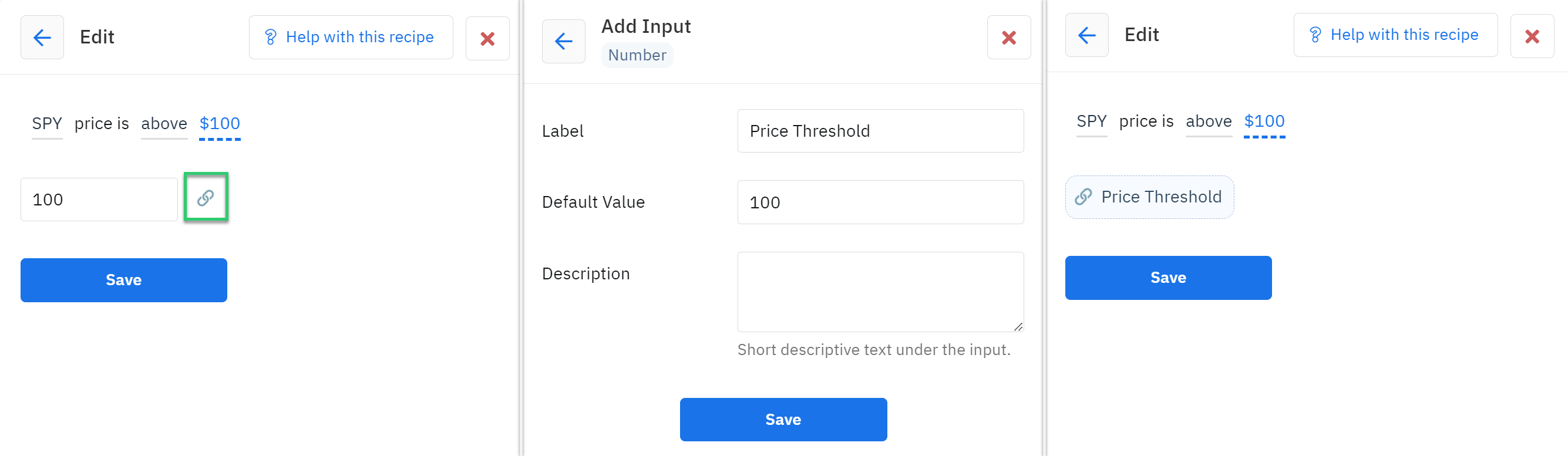Viewport: 1568px width, 456px height.
Task: Click the empty Description text area
Action: click(880, 292)
